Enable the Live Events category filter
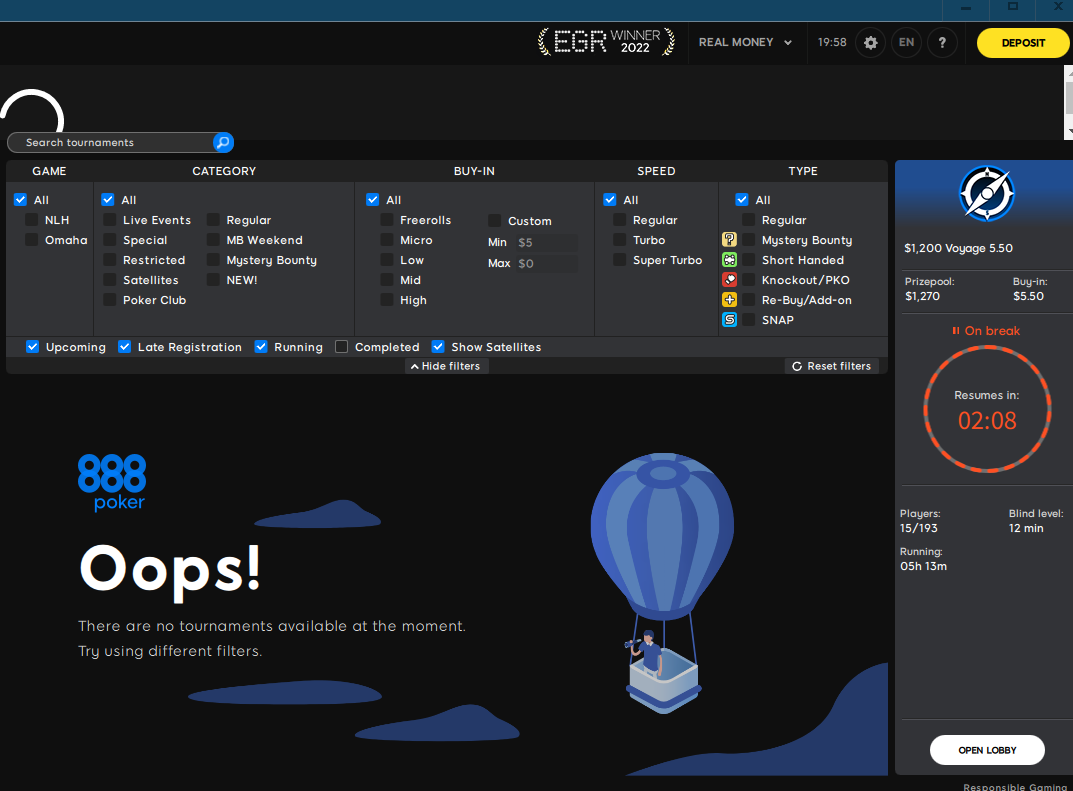 [109, 220]
